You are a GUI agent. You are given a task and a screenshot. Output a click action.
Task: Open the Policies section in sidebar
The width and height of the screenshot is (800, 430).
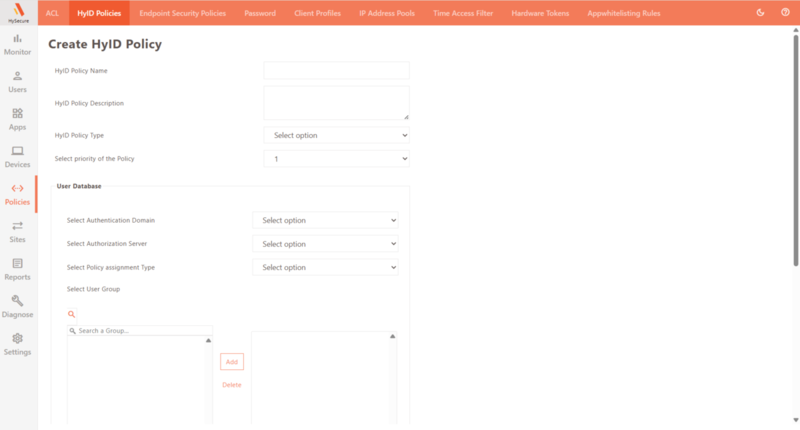[x=17, y=194]
